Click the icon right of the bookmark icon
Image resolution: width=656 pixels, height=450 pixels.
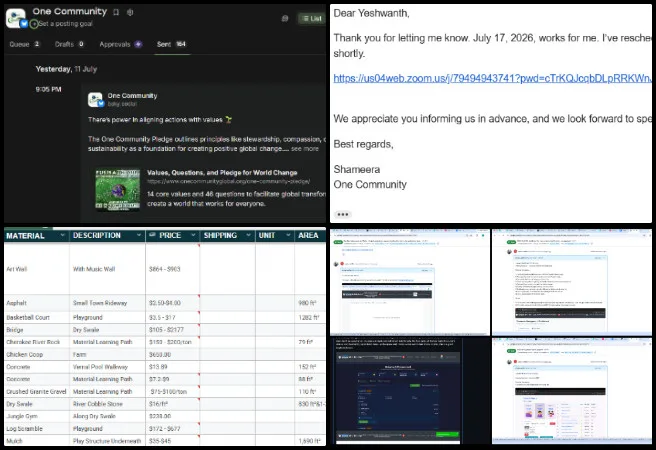click(x=130, y=12)
